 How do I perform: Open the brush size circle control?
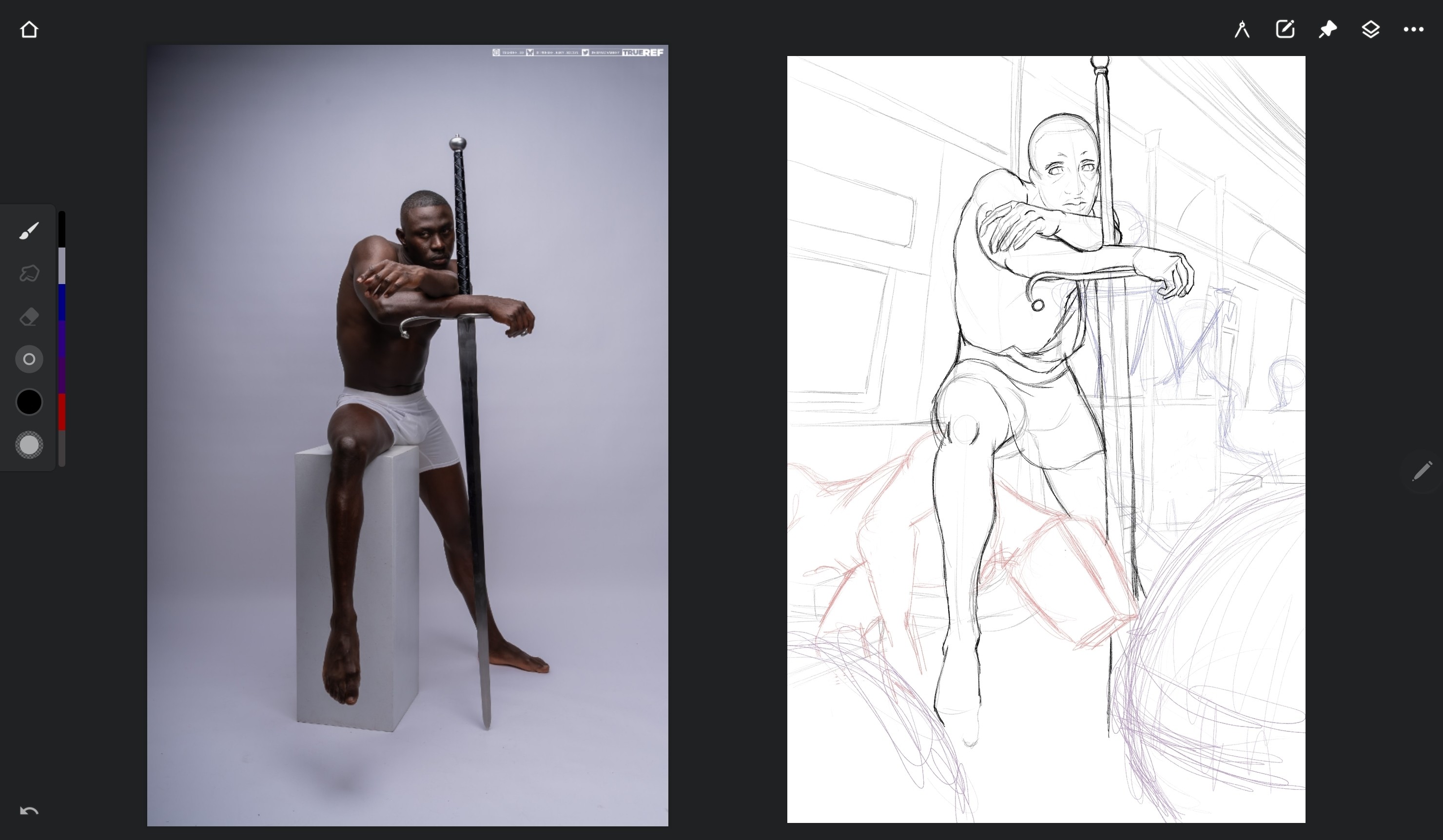click(29, 360)
